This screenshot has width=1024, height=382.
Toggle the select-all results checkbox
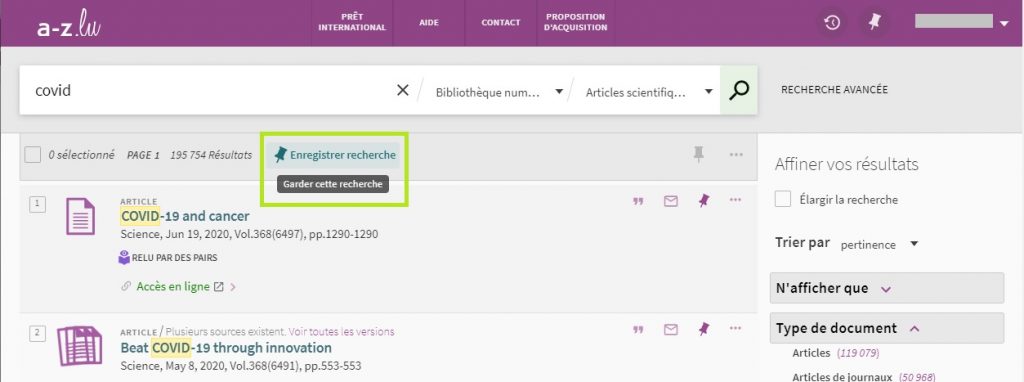(x=33, y=155)
